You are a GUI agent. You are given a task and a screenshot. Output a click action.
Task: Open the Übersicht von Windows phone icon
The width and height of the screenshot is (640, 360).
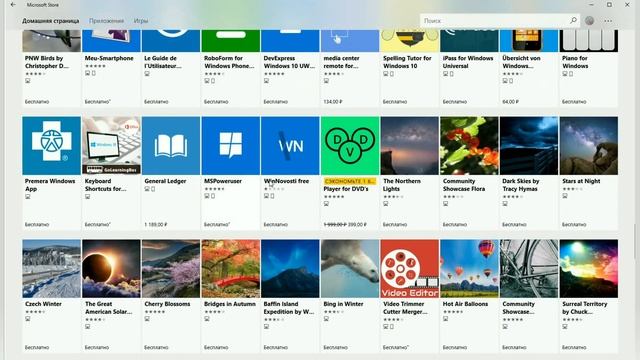pos(529,40)
